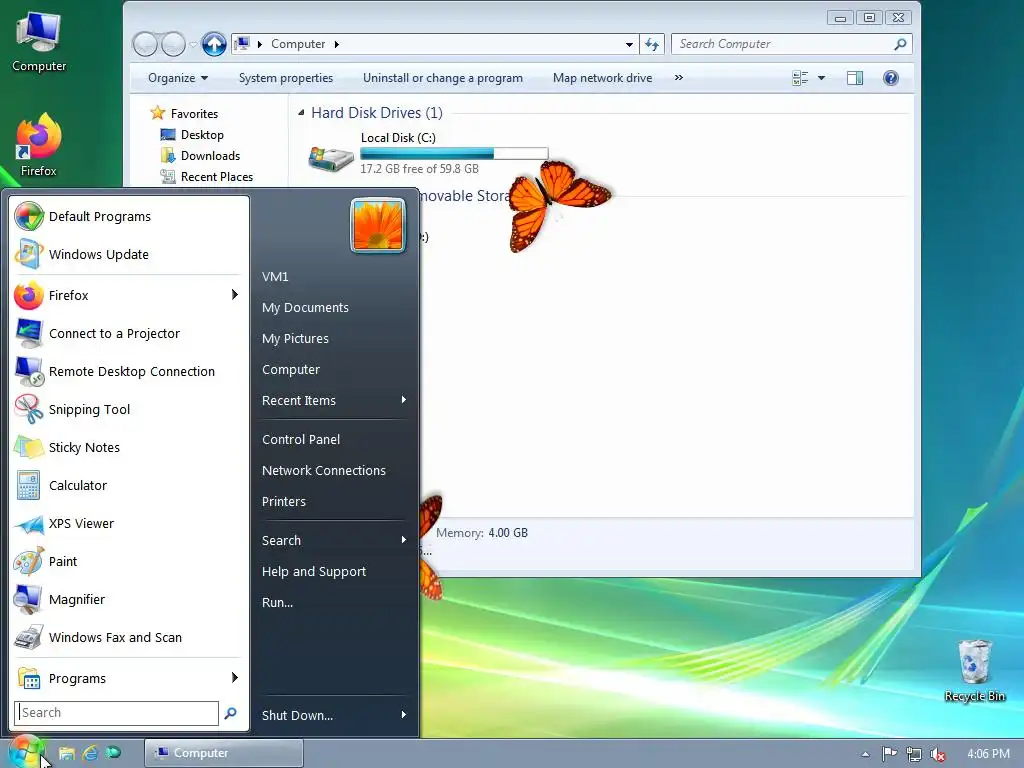Image resolution: width=1024 pixels, height=768 pixels.
Task: Click the Up arrow button in Explorer
Action: [214, 44]
